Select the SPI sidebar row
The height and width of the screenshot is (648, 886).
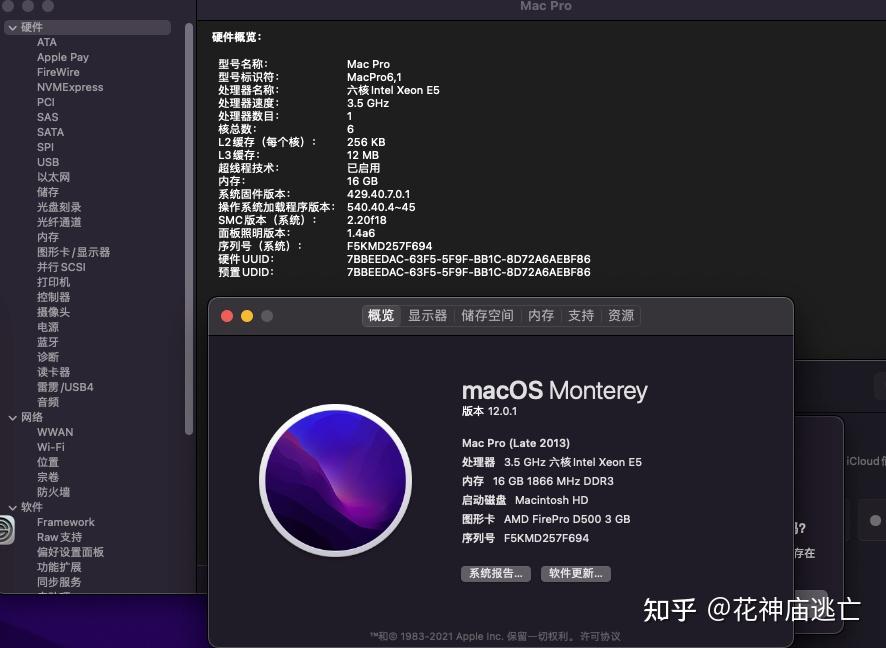point(45,147)
